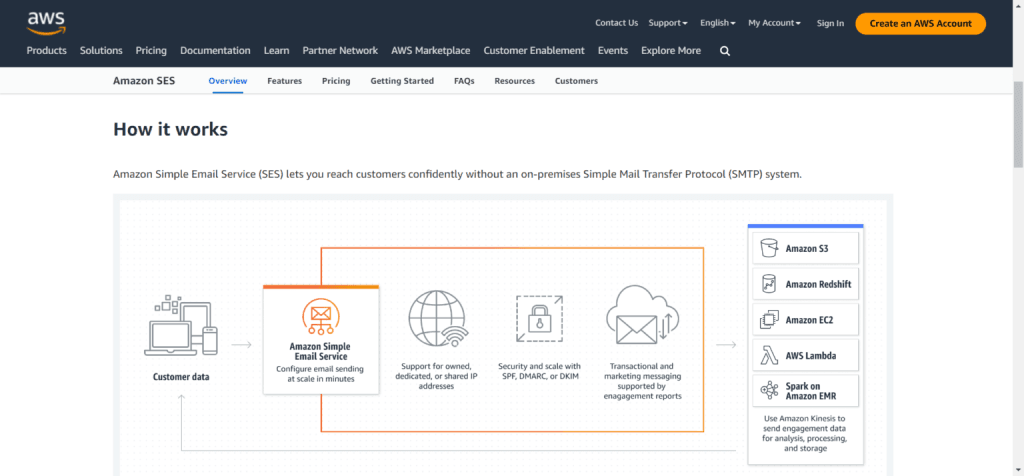The width and height of the screenshot is (1024, 476).
Task: Expand the My Account dropdown
Action: pos(775,23)
